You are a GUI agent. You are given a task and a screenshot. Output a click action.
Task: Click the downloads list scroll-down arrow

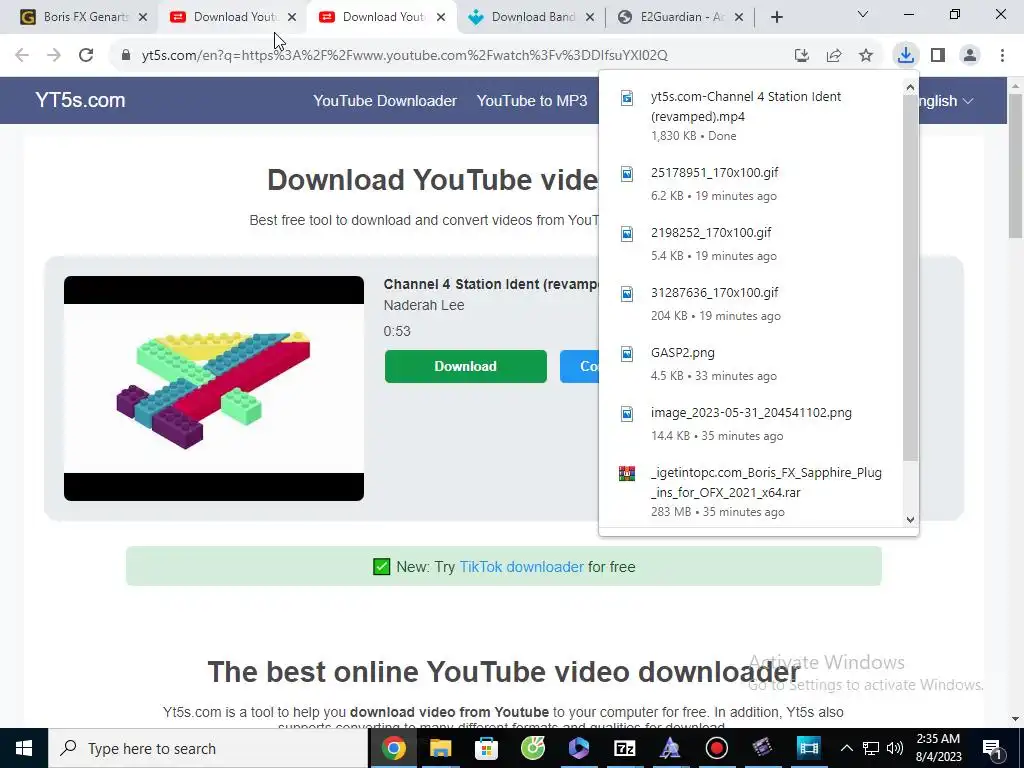910,520
